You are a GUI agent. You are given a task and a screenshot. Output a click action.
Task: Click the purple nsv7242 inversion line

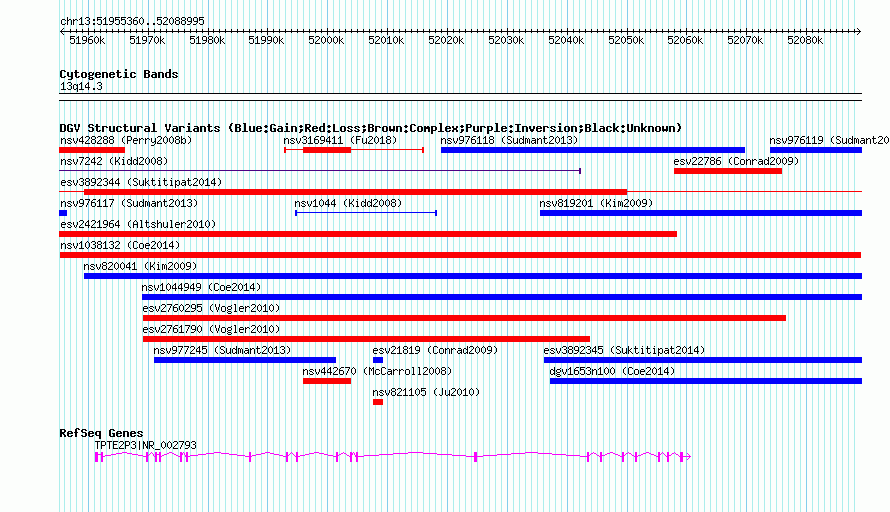320,171
